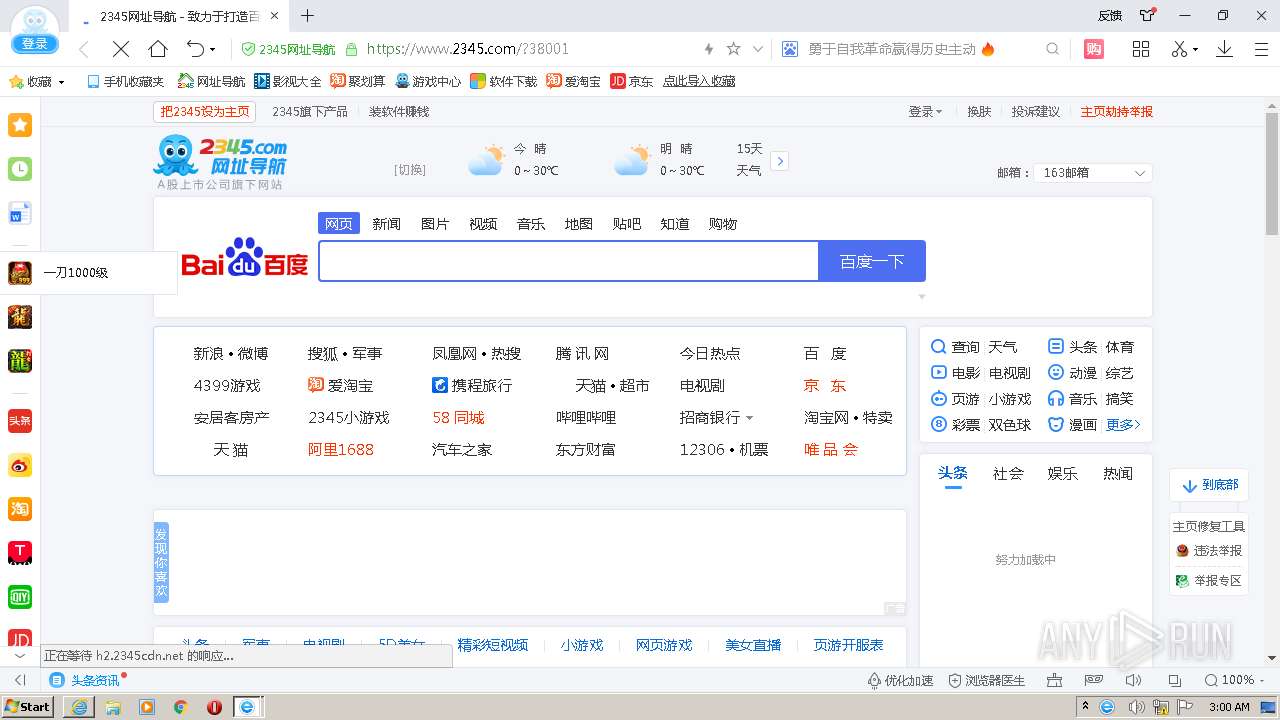Switch to 娱乐 news tab

click(x=1063, y=473)
